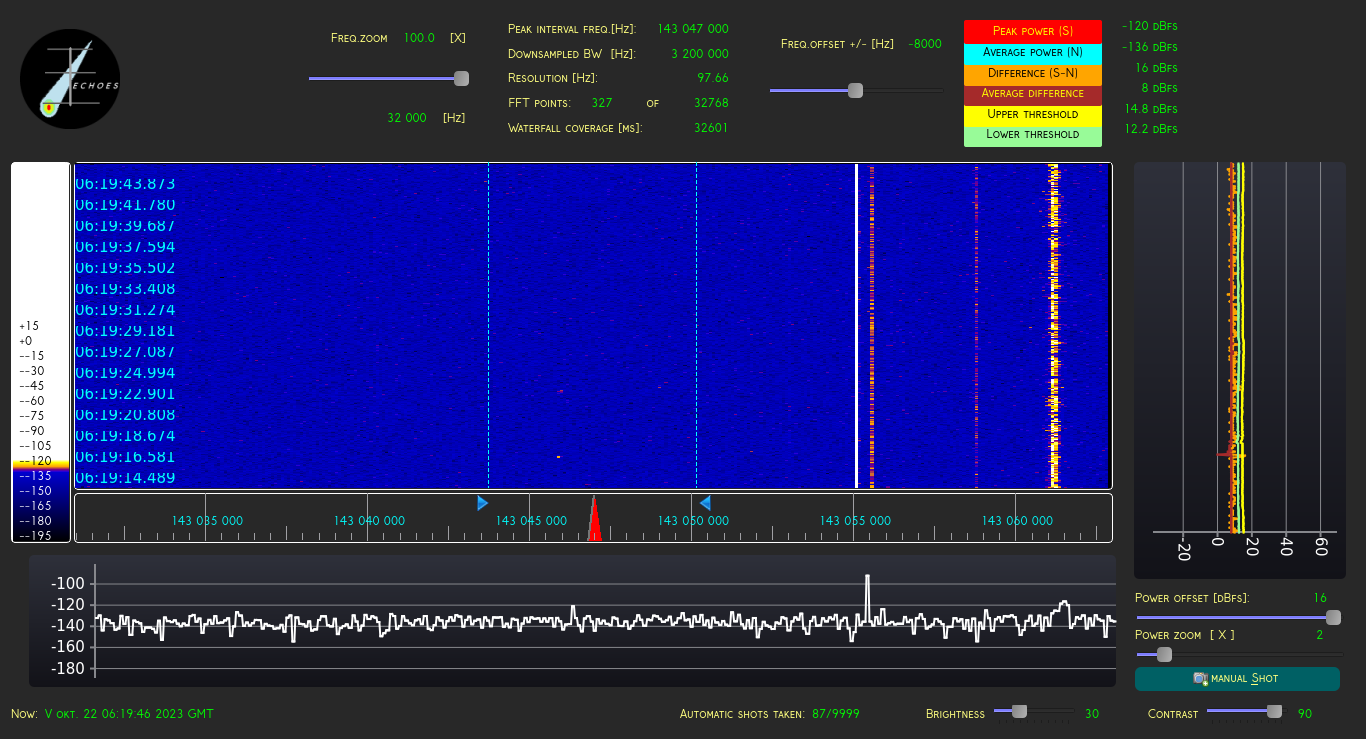Click the Echoes meteor logo
Image resolution: width=1366 pixels, height=739 pixels.
pyautogui.click(x=70, y=78)
